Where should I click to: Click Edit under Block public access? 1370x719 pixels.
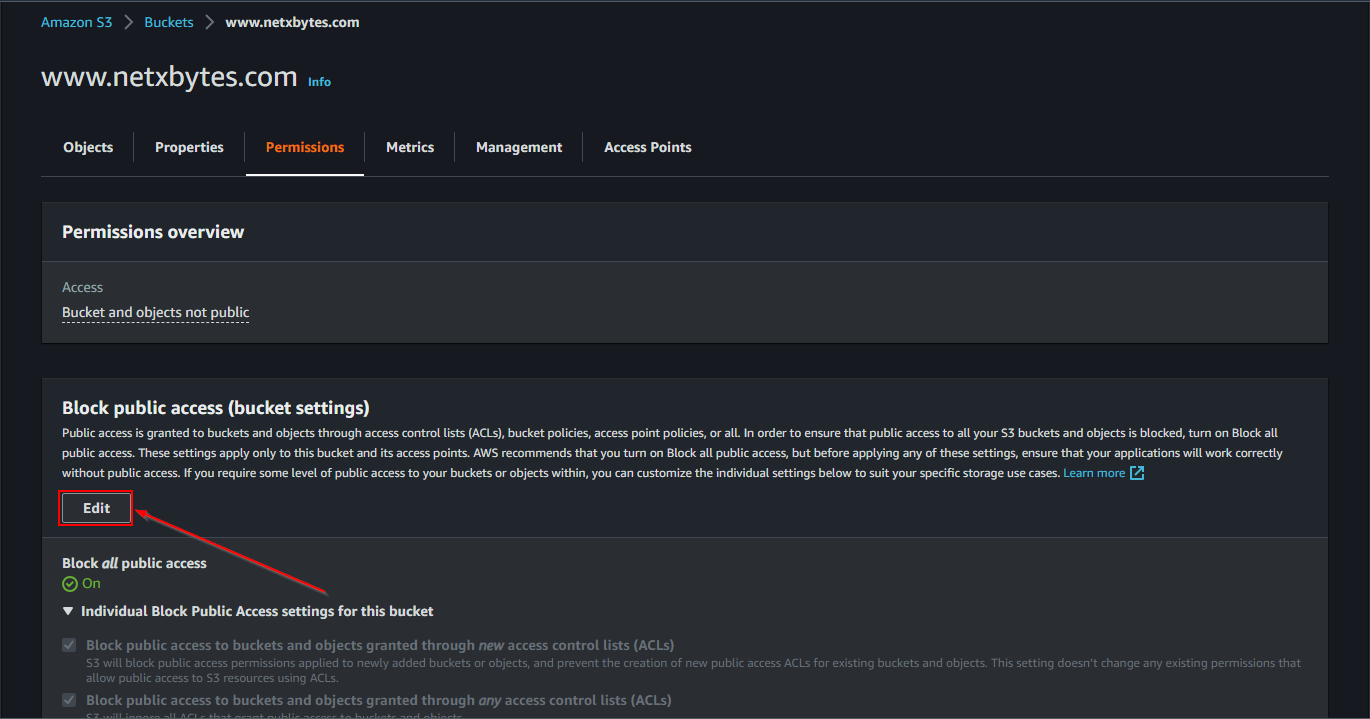point(96,508)
